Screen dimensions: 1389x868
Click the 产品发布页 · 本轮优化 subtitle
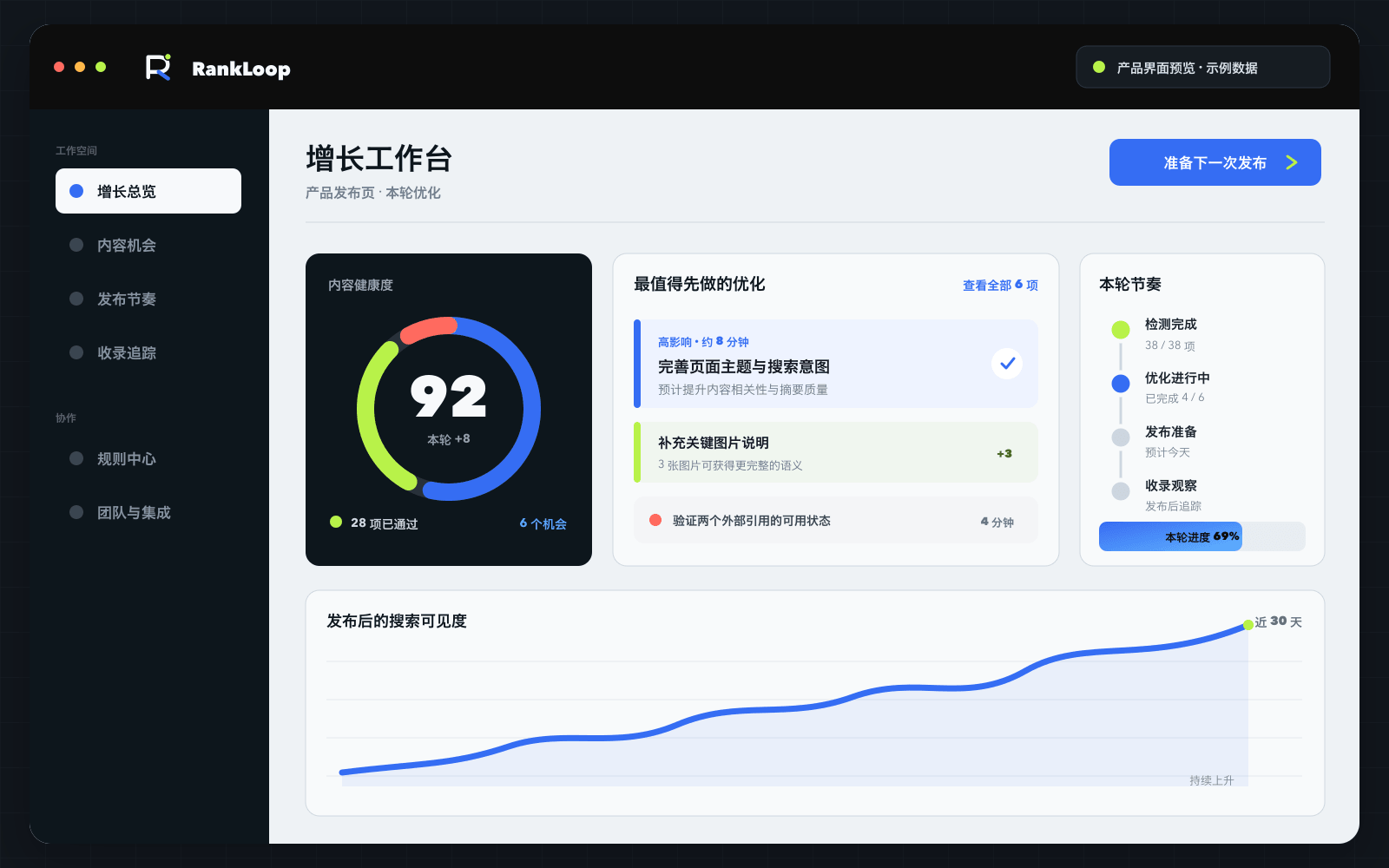tap(373, 193)
